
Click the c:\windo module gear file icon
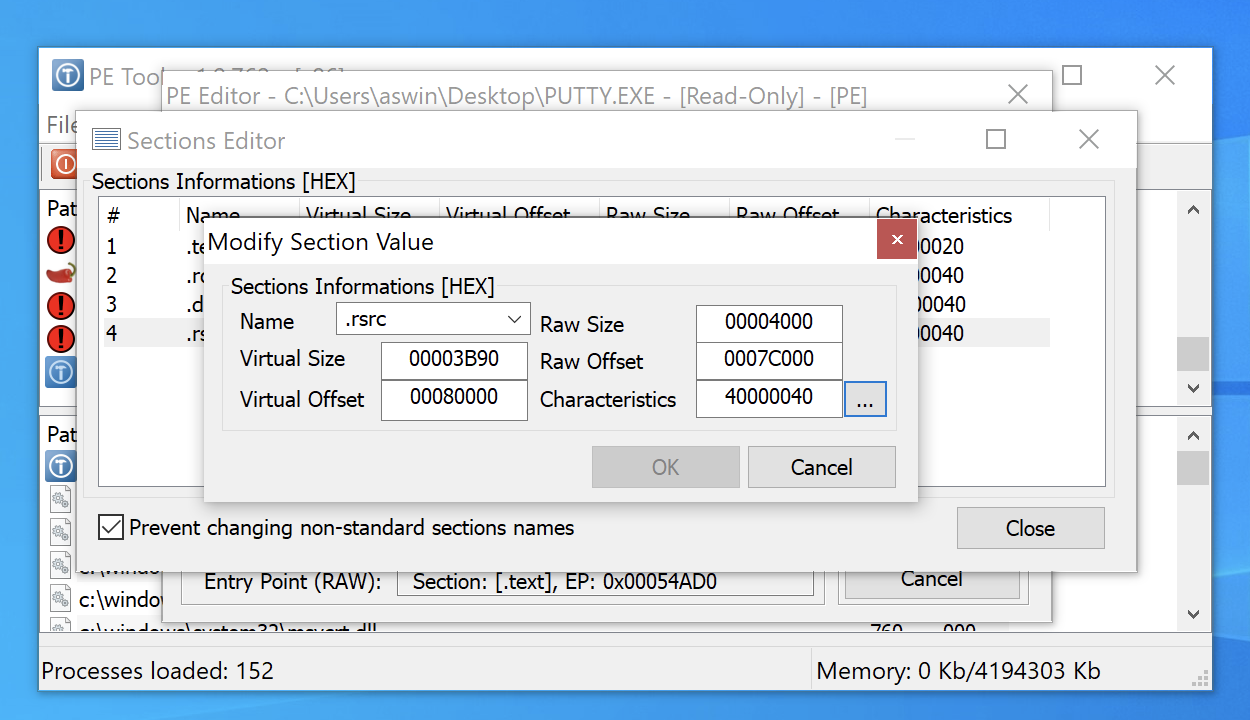61,599
